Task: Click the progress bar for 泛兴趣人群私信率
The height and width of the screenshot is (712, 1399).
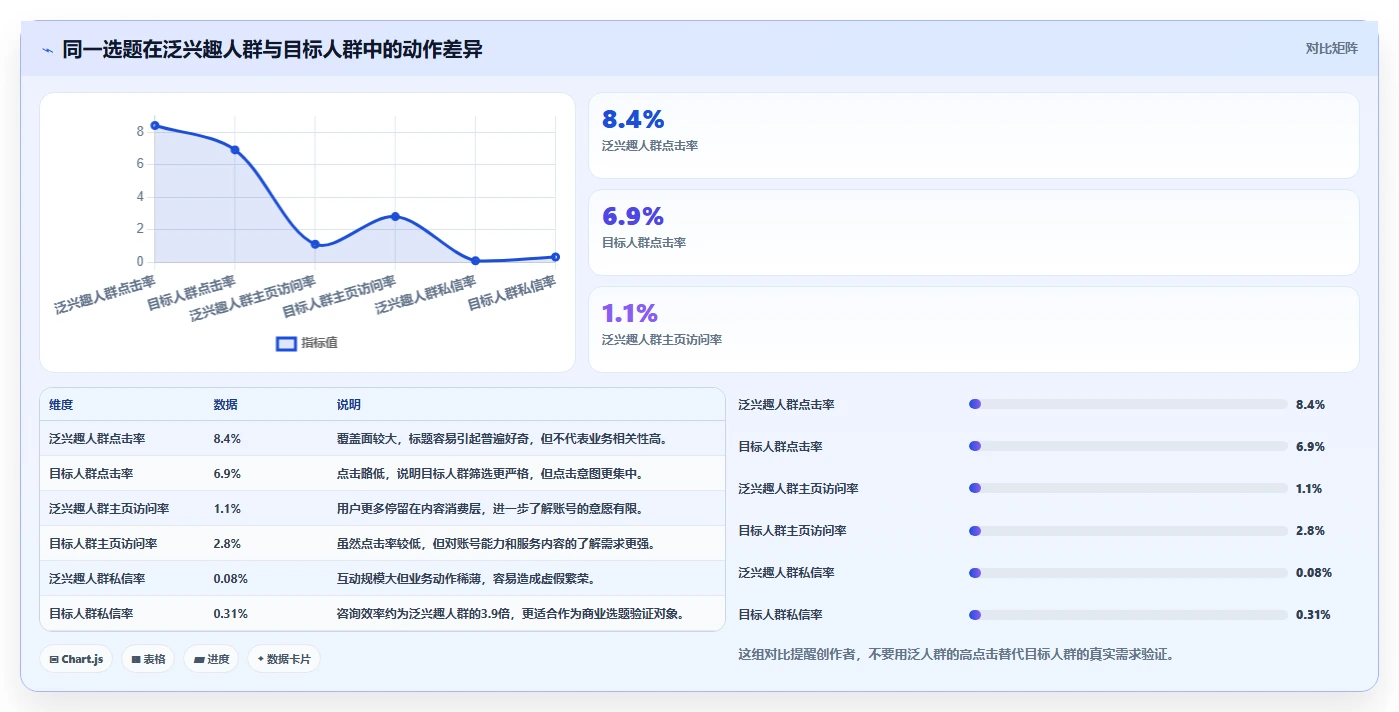Action: (1128, 572)
